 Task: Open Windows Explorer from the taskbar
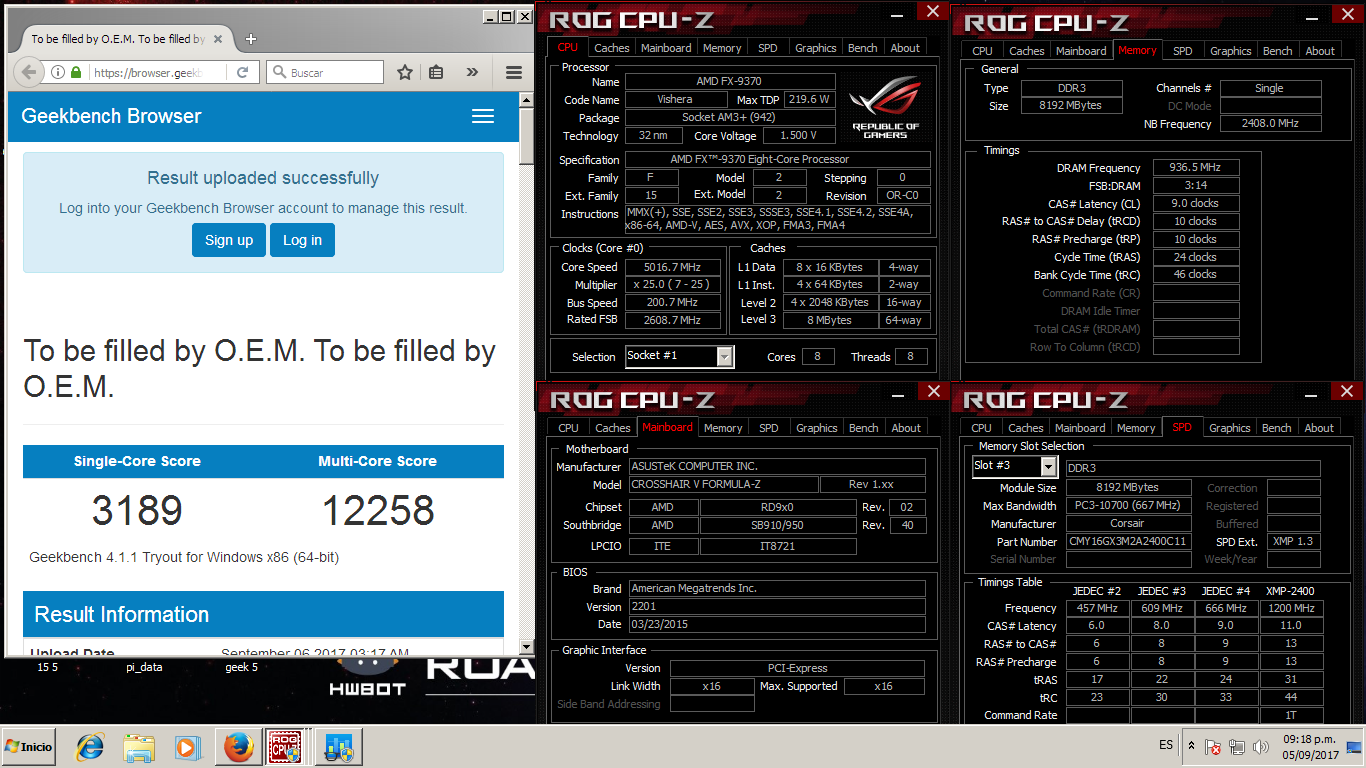(x=139, y=747)
